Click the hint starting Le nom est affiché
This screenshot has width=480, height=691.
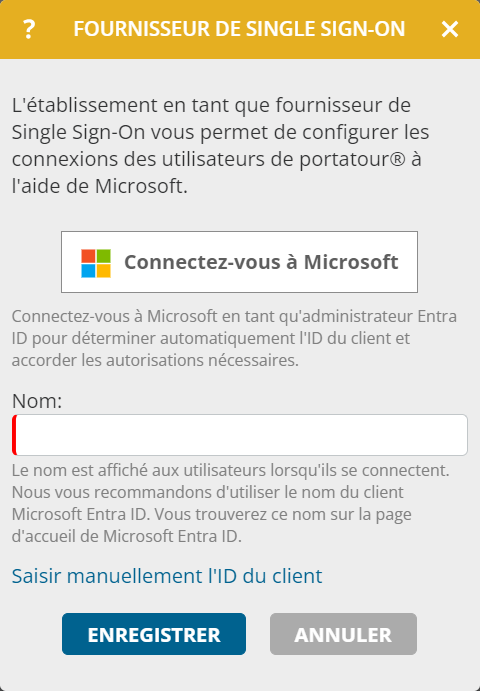[231, 503]
